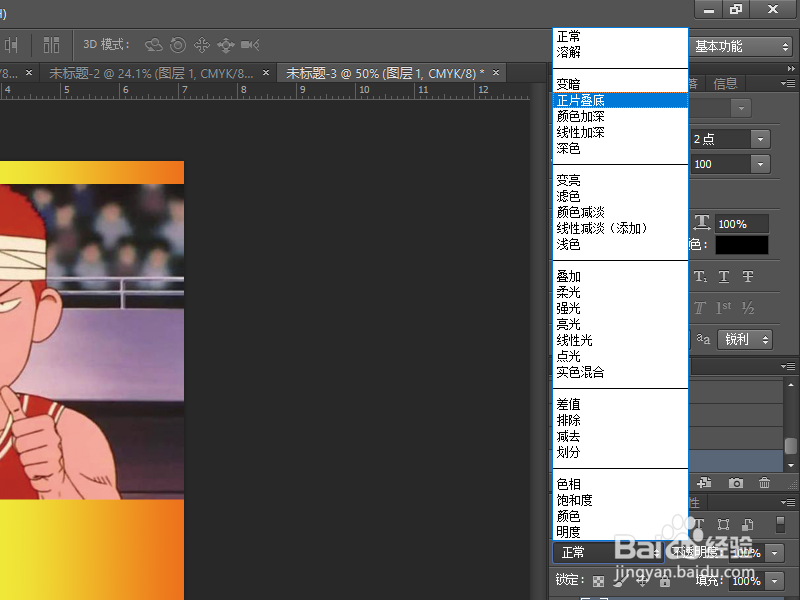Open the black text color swatch
This screenshot has height=600, width=800.
741,245
